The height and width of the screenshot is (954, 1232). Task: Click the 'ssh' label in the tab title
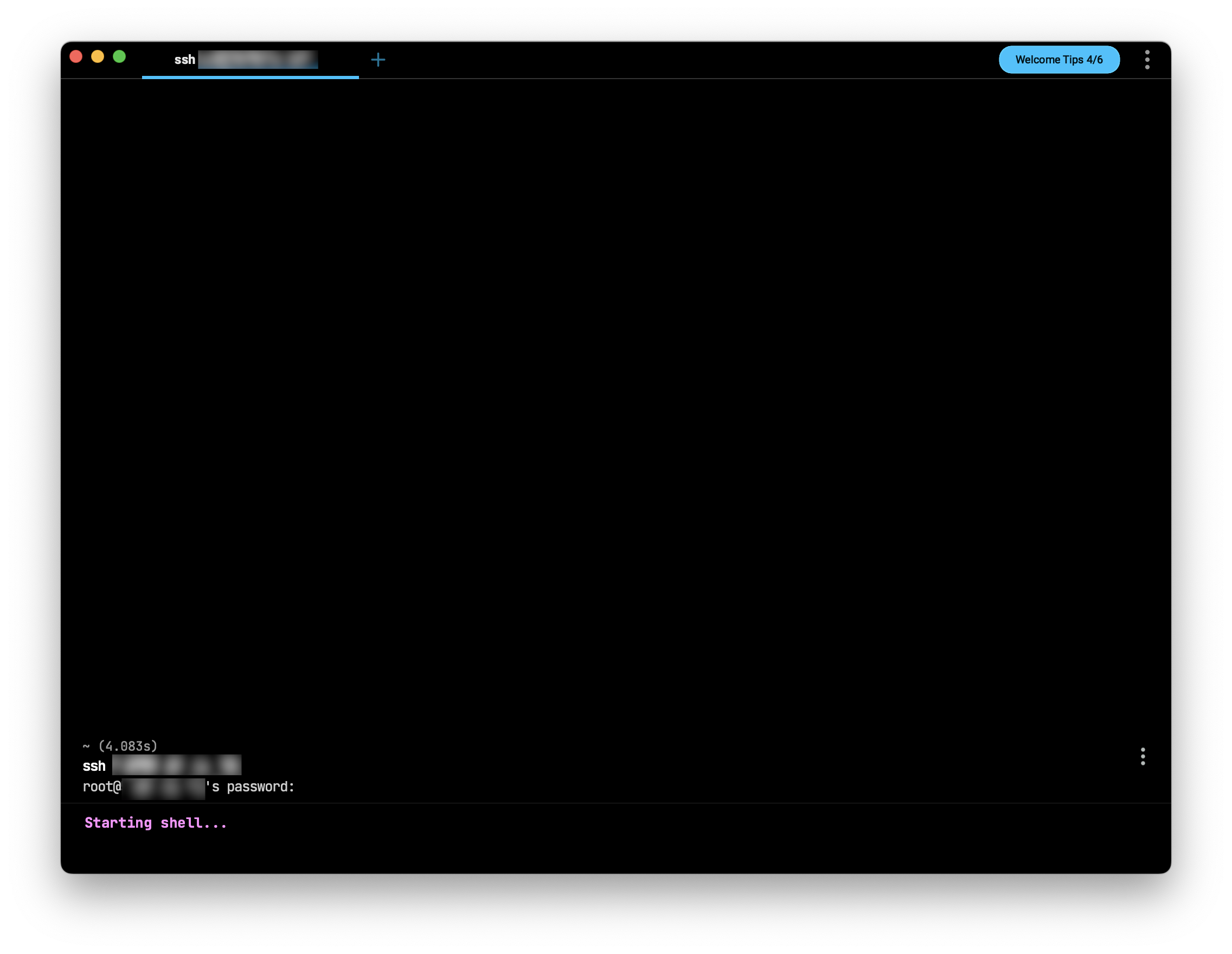184,59
